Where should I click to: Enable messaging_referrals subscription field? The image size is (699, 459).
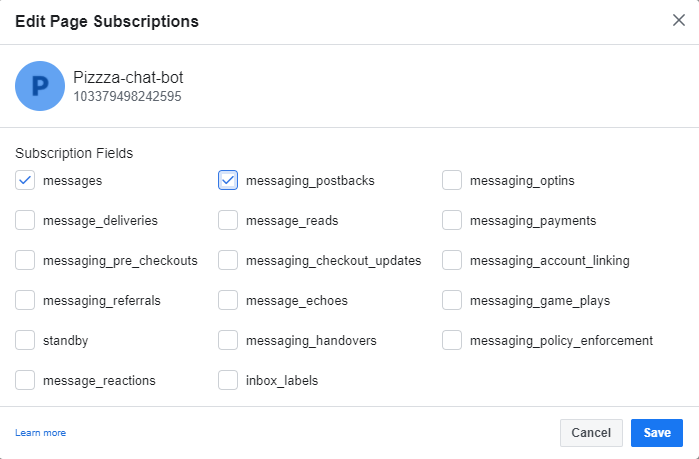[x=25, y=300]
